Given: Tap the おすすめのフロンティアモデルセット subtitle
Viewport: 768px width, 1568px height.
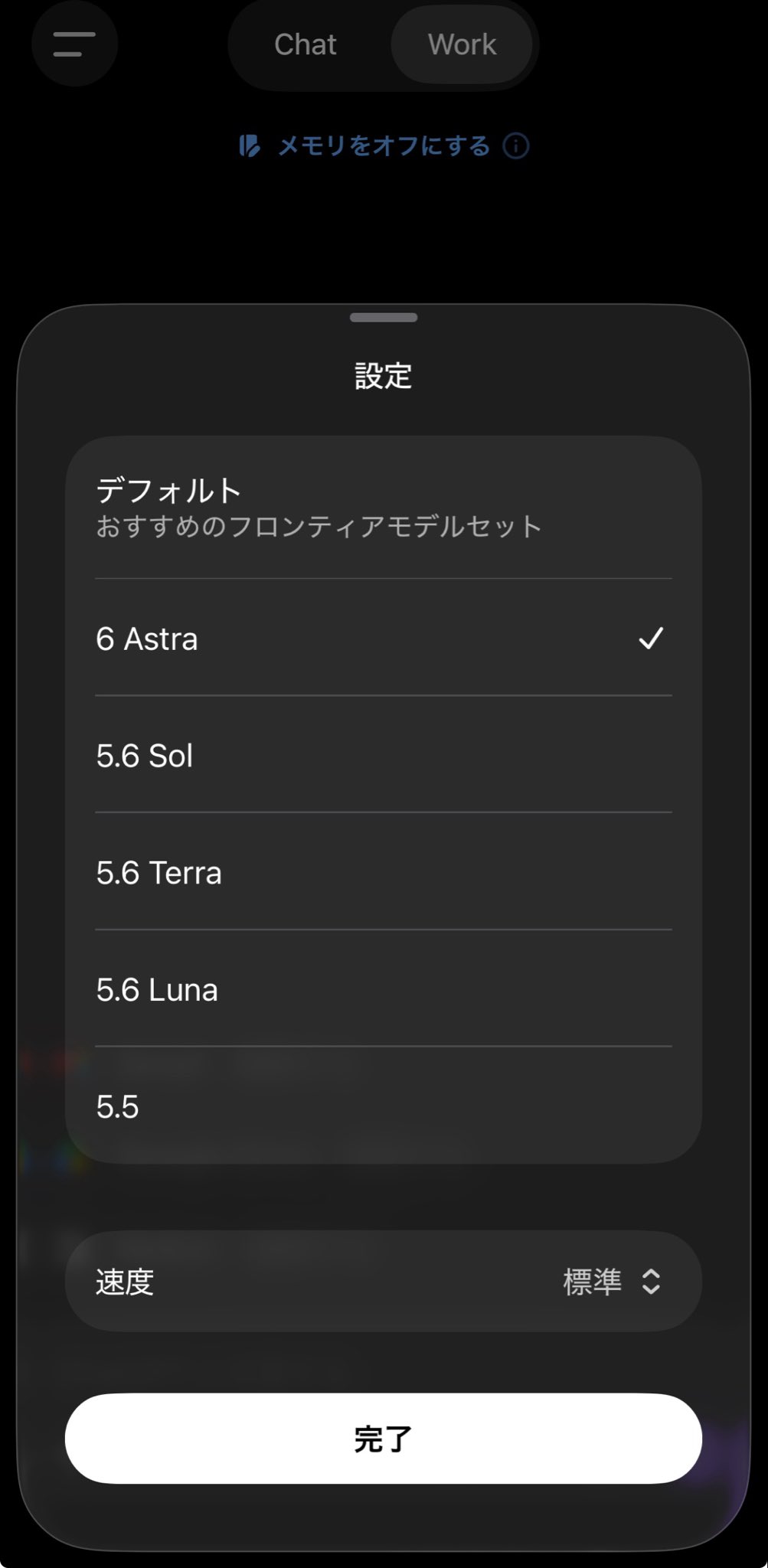Looking at the screenshot, I should pyautogui.click(x=319, y=527).
